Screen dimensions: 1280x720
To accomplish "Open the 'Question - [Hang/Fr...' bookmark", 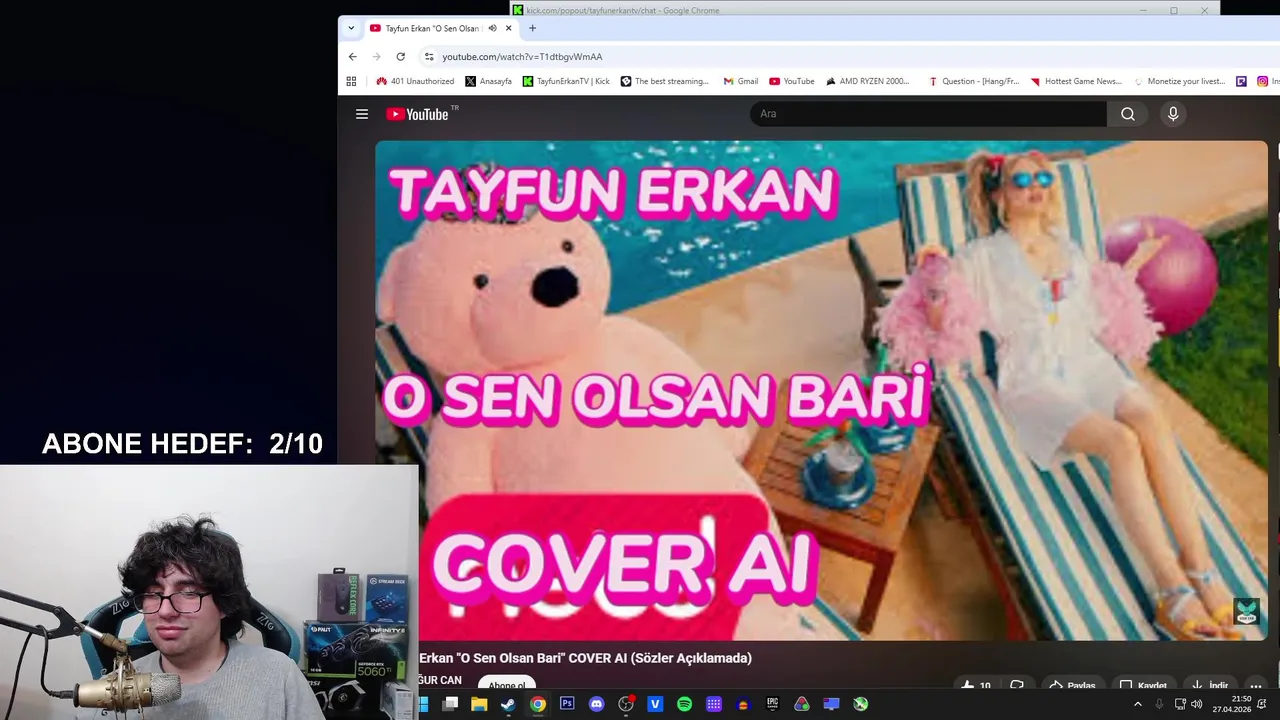I will (x=974, y=81).
